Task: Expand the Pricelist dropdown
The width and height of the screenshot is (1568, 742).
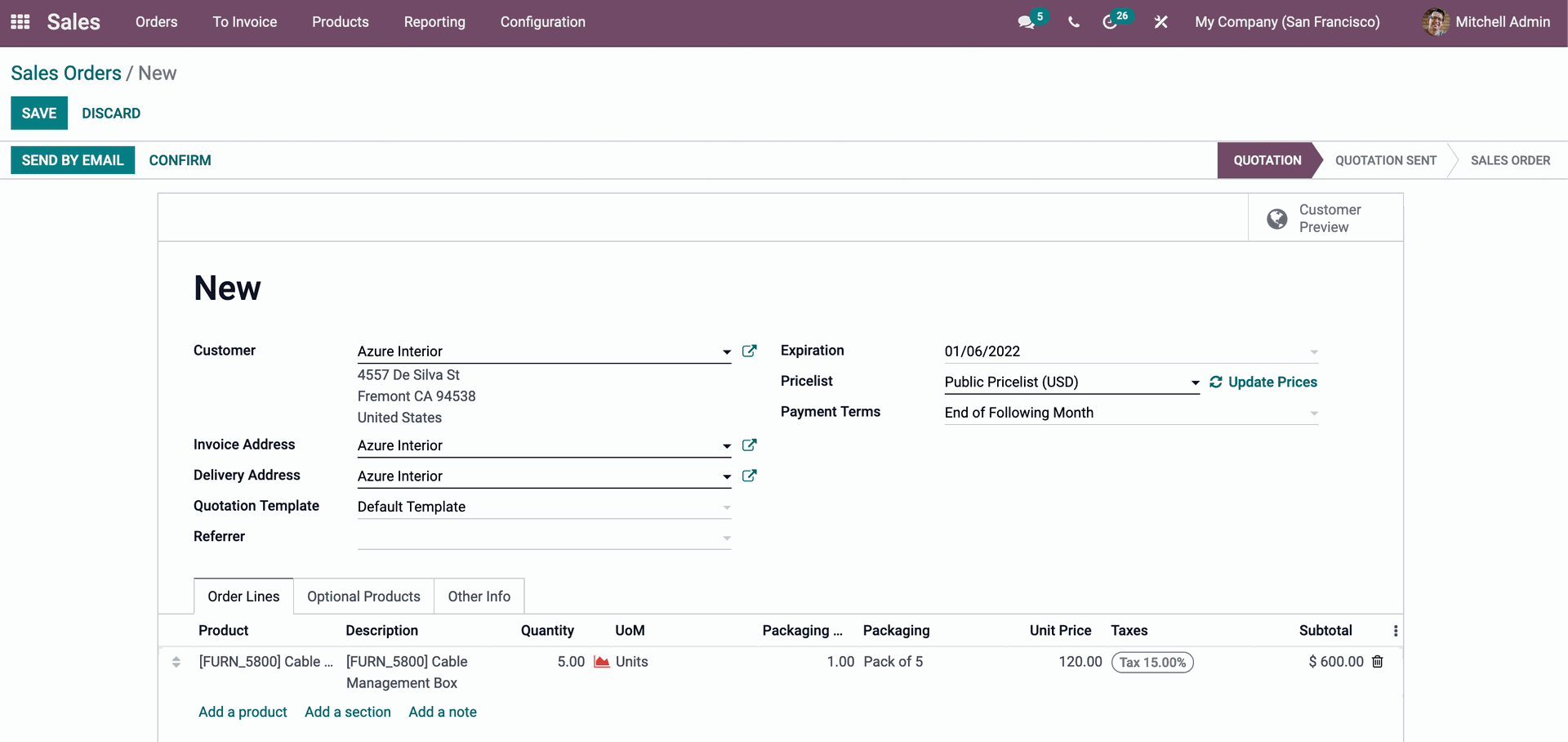Action: tap(1195, 382)
